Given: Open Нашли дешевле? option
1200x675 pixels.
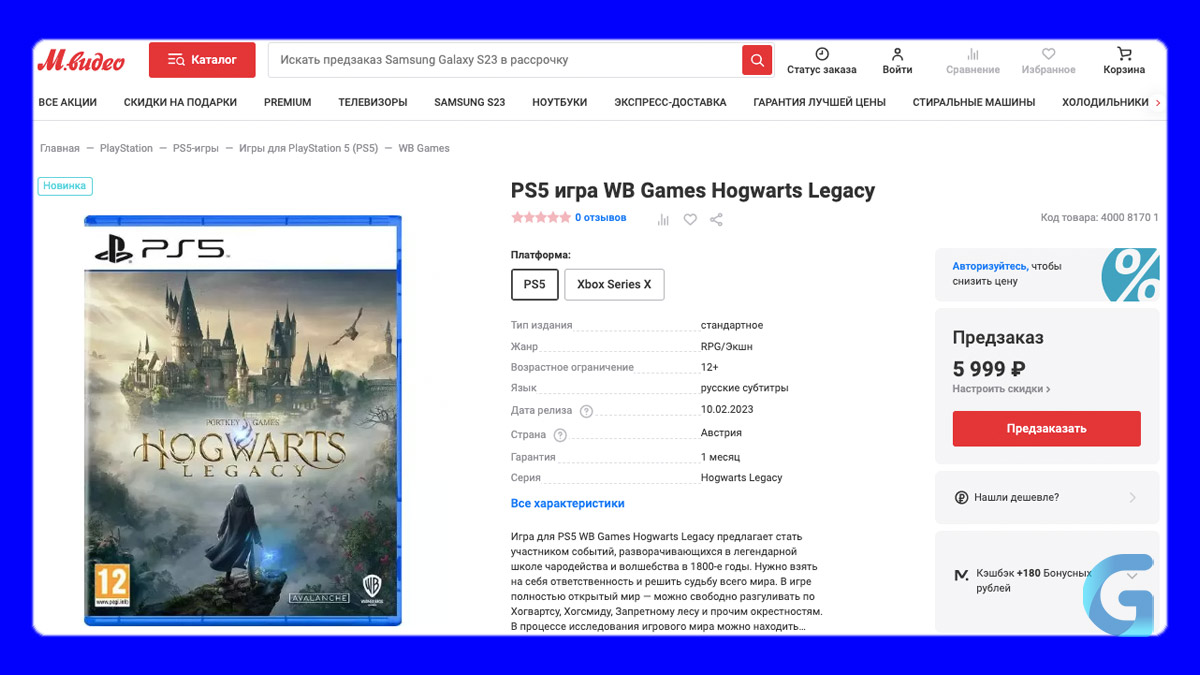Looking at the screenshot, I should 1047,497.
